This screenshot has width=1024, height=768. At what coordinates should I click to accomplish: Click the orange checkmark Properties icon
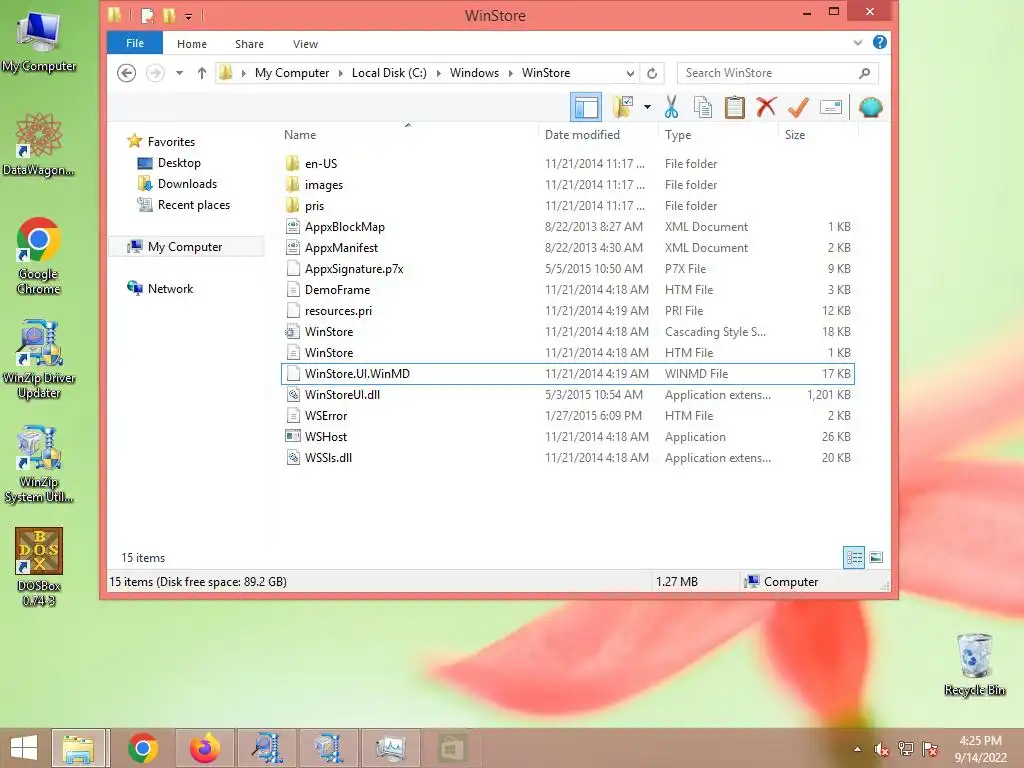tap(798, 107)
